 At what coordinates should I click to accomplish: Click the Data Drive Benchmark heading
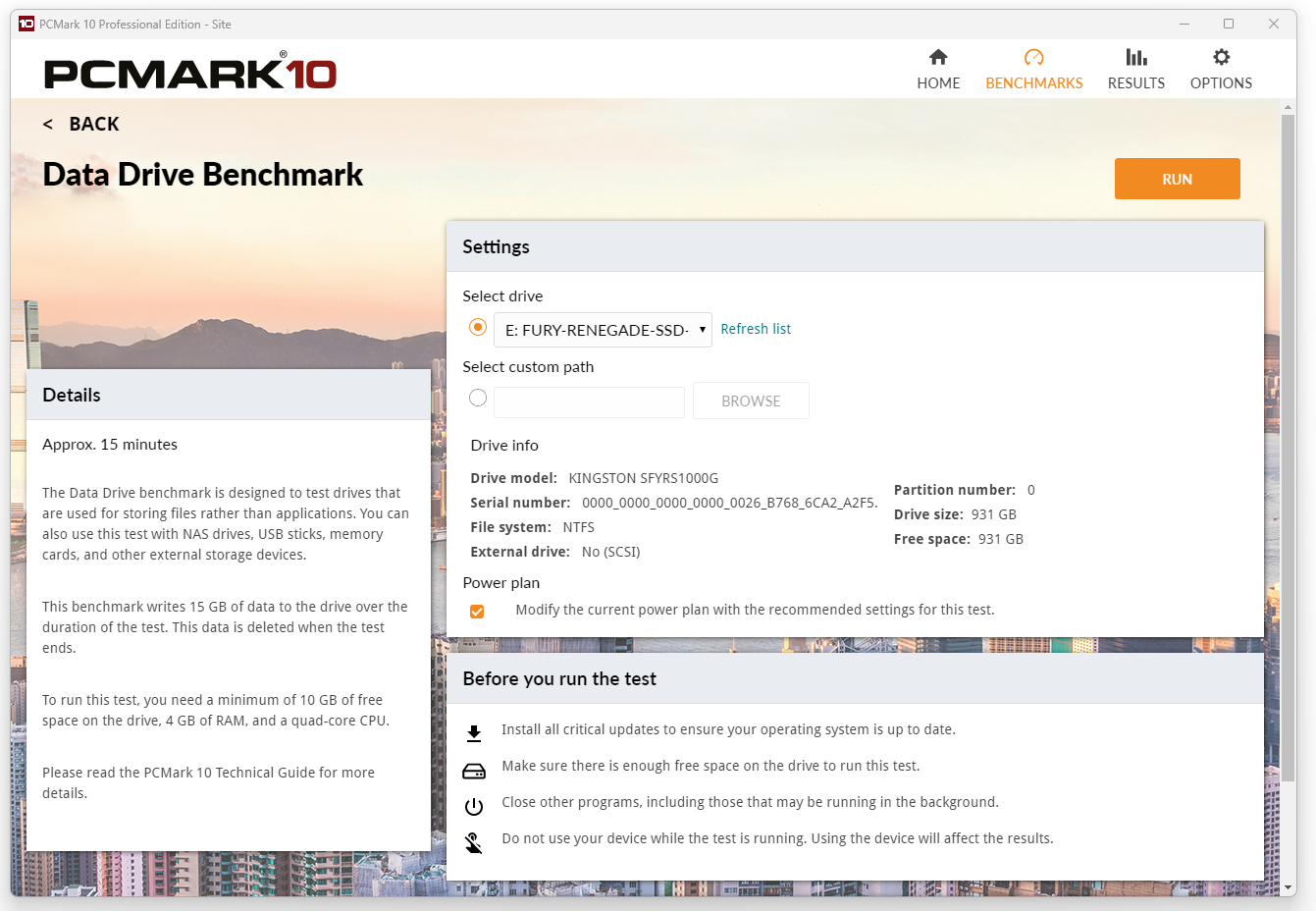click(x=203, y=175)
